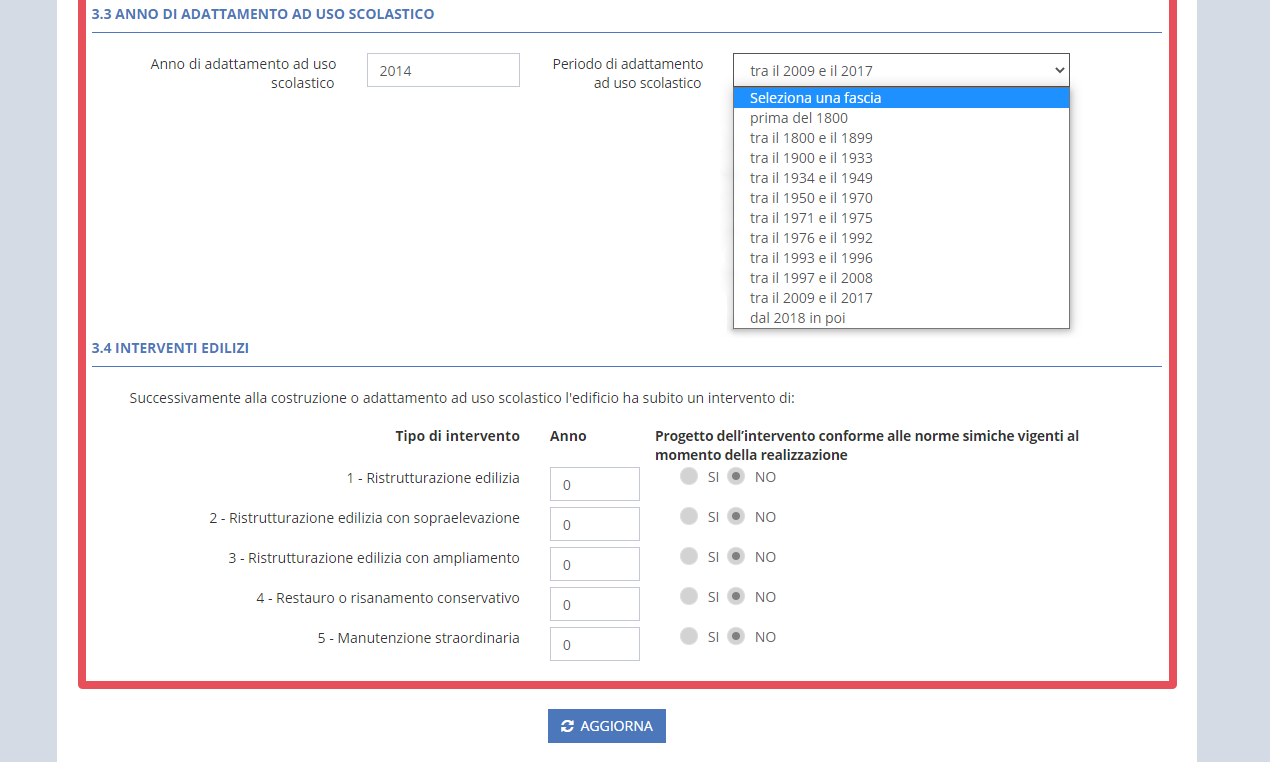Image resolution: width=1270 pixels, height=762 pixels.
Task: Select NO for Restauro o risanamento conservativo
Action: point(736,597)
